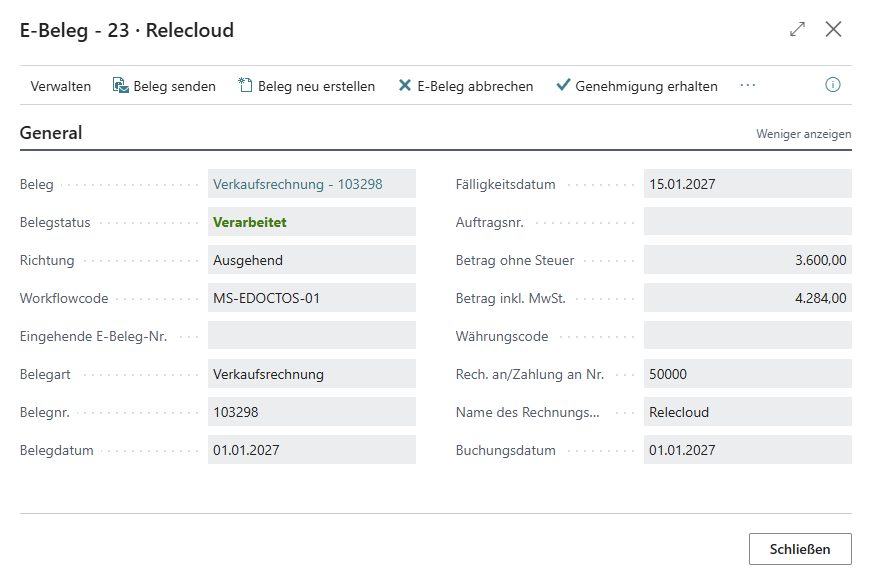The height and width of the screenshot is (584, 870).
Task: Click the Schließen button
Action: 800,549
